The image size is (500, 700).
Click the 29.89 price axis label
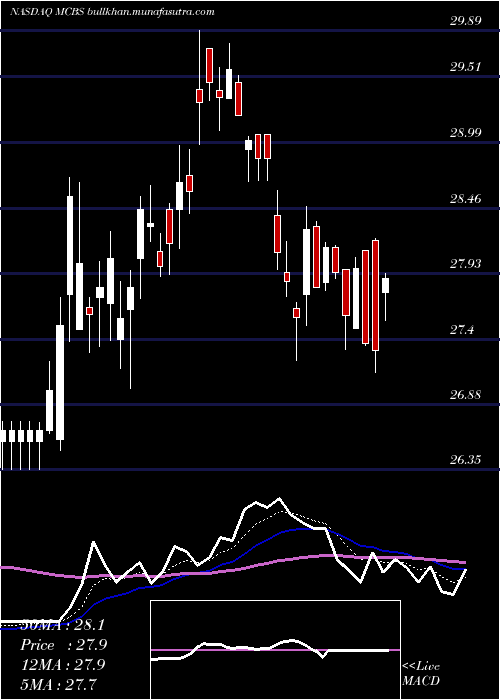coord(466,21)
